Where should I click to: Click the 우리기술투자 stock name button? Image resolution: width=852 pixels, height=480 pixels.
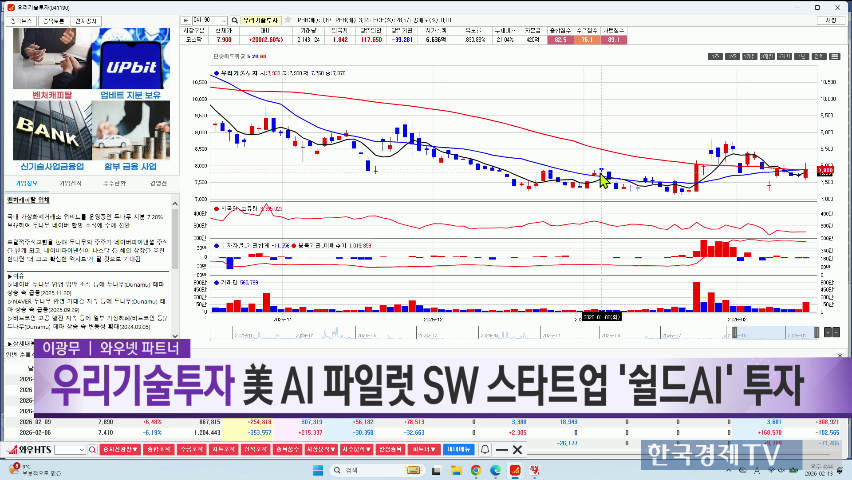point(262,19)
